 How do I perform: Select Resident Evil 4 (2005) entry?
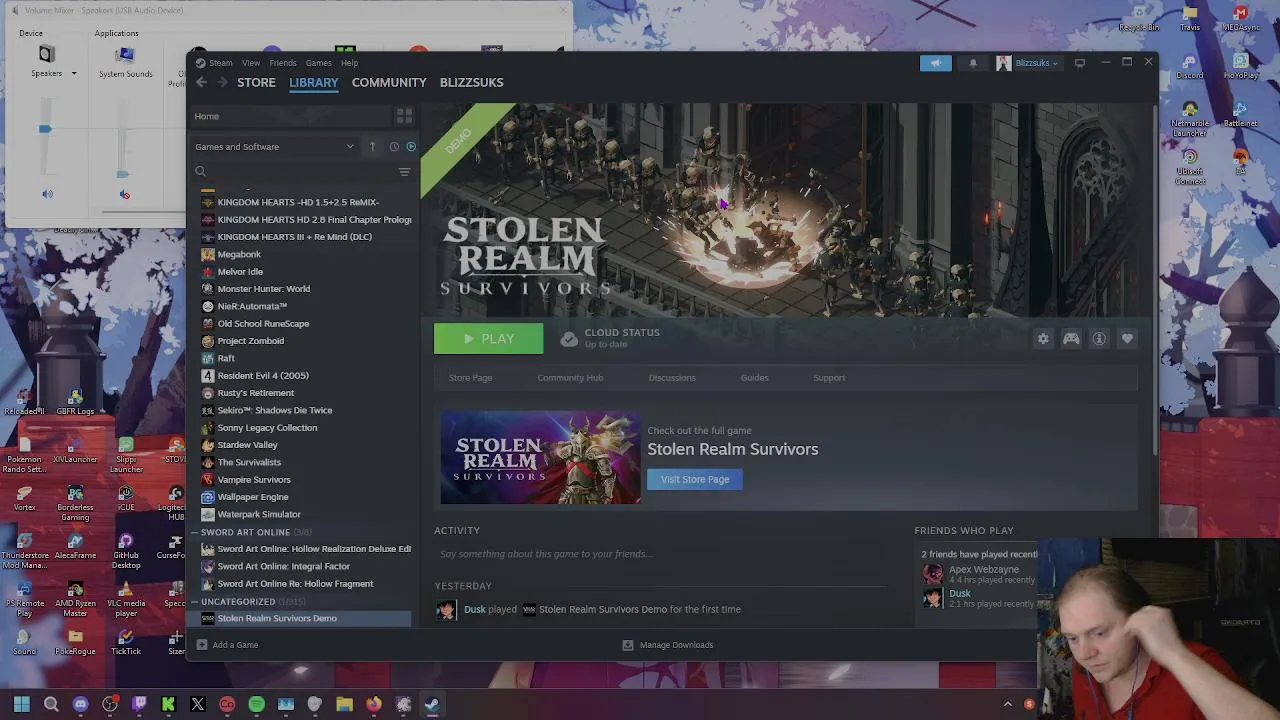pos(263,376)
